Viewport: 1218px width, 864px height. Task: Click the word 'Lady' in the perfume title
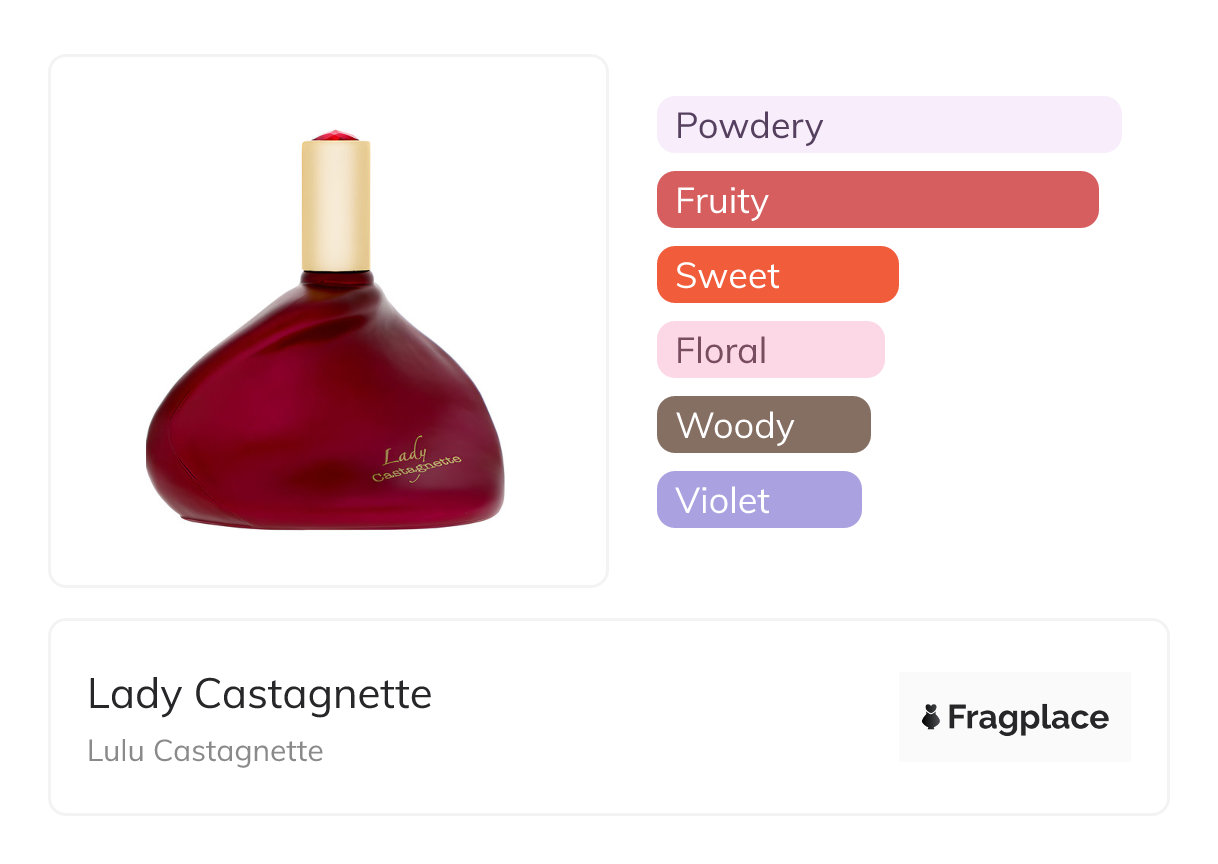135,694
